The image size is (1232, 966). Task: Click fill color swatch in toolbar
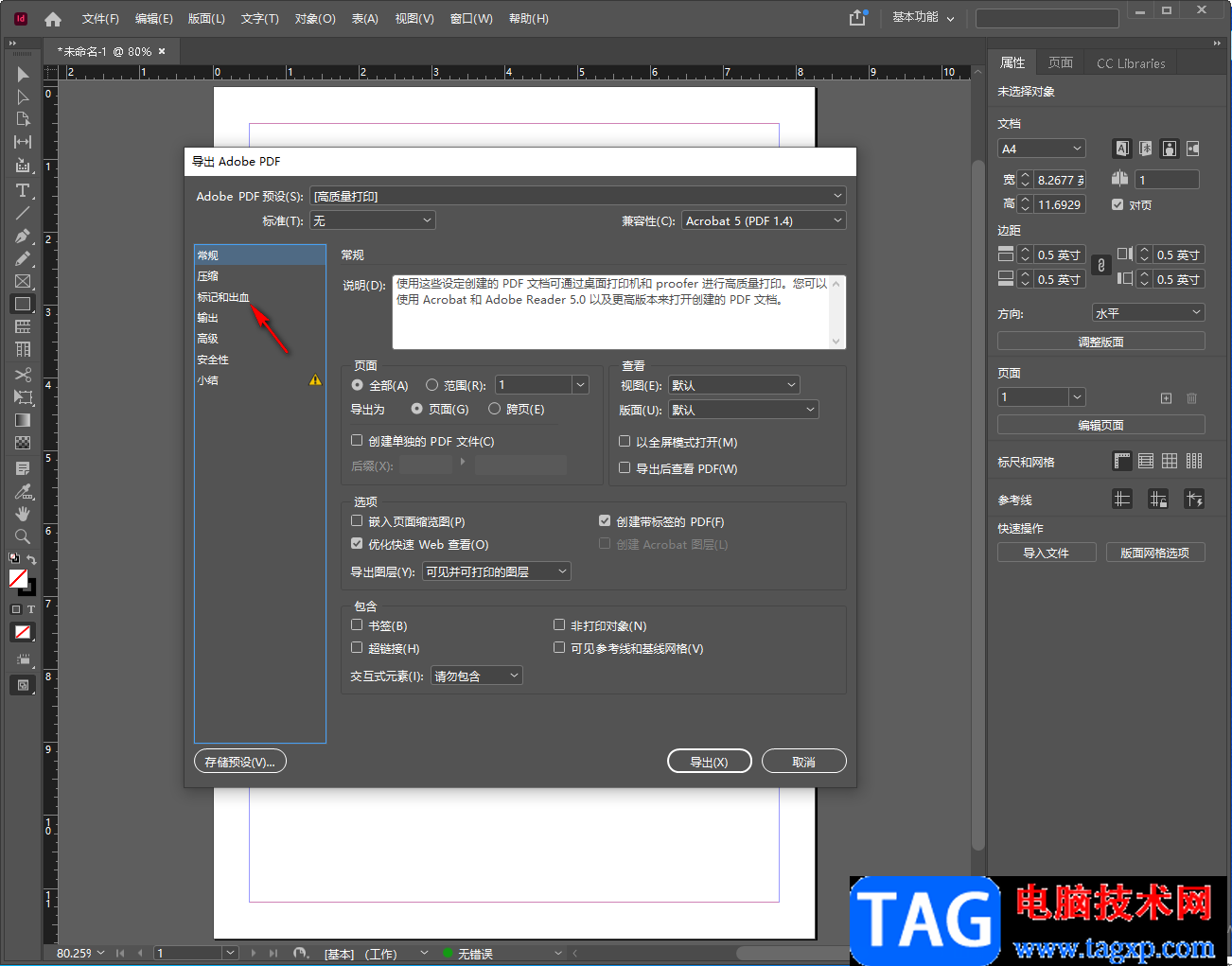(18, 578)
